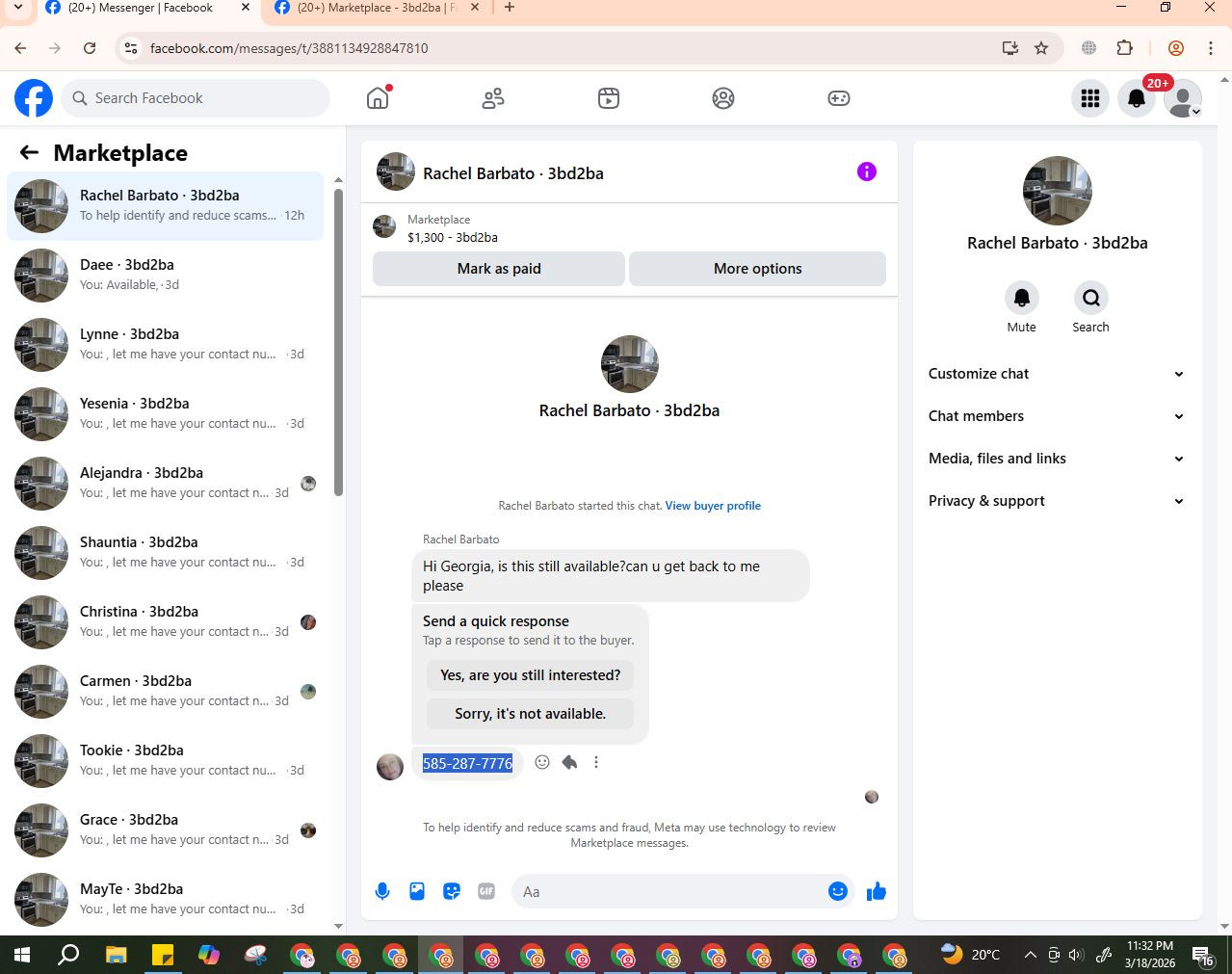This screenshot has width=1232, height=974.
Task: Click More options button
Action: [x=757, y=269]
